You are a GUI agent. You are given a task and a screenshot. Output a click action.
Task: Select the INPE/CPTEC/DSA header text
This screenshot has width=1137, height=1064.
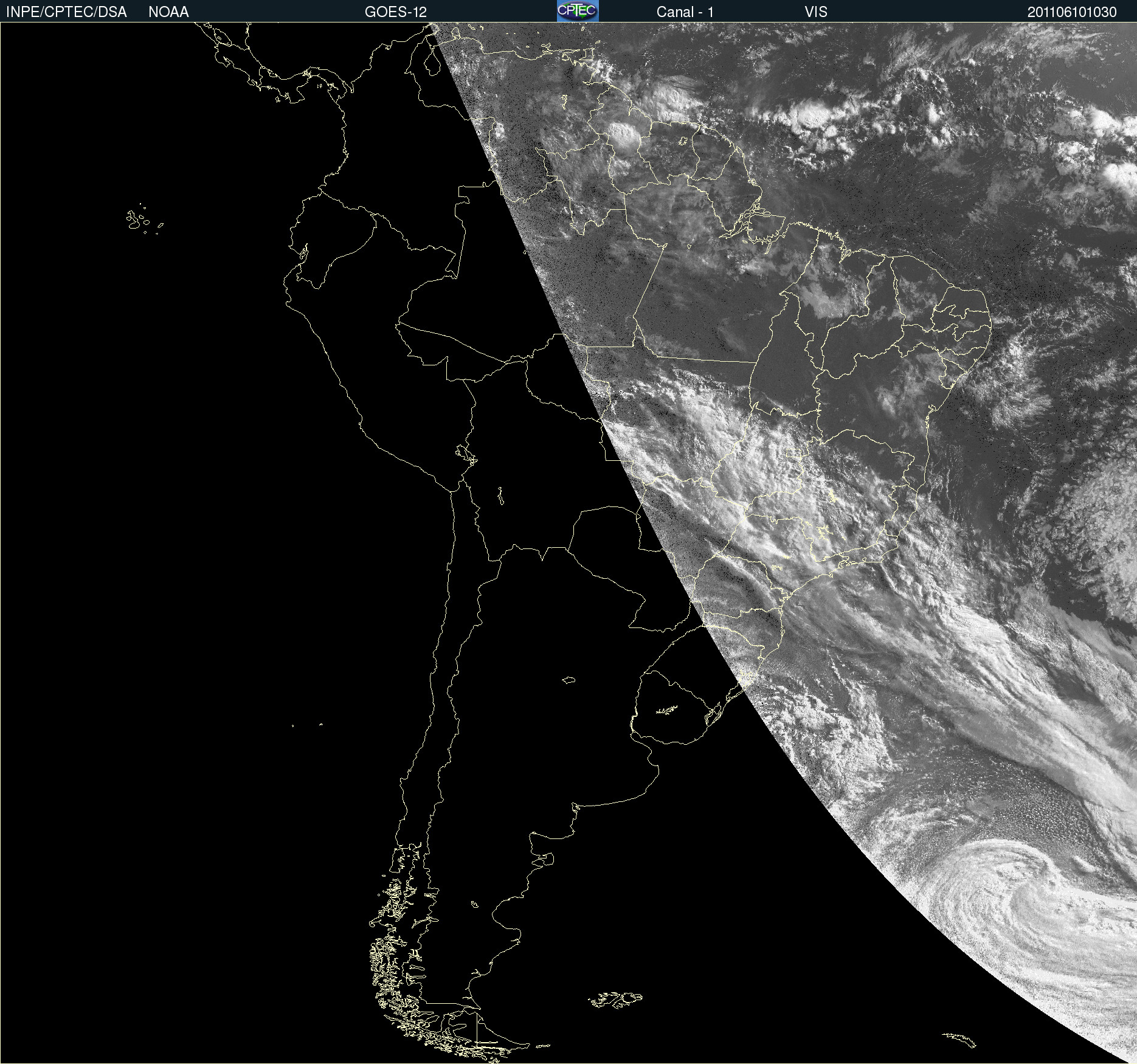click(x=66, y=12)
